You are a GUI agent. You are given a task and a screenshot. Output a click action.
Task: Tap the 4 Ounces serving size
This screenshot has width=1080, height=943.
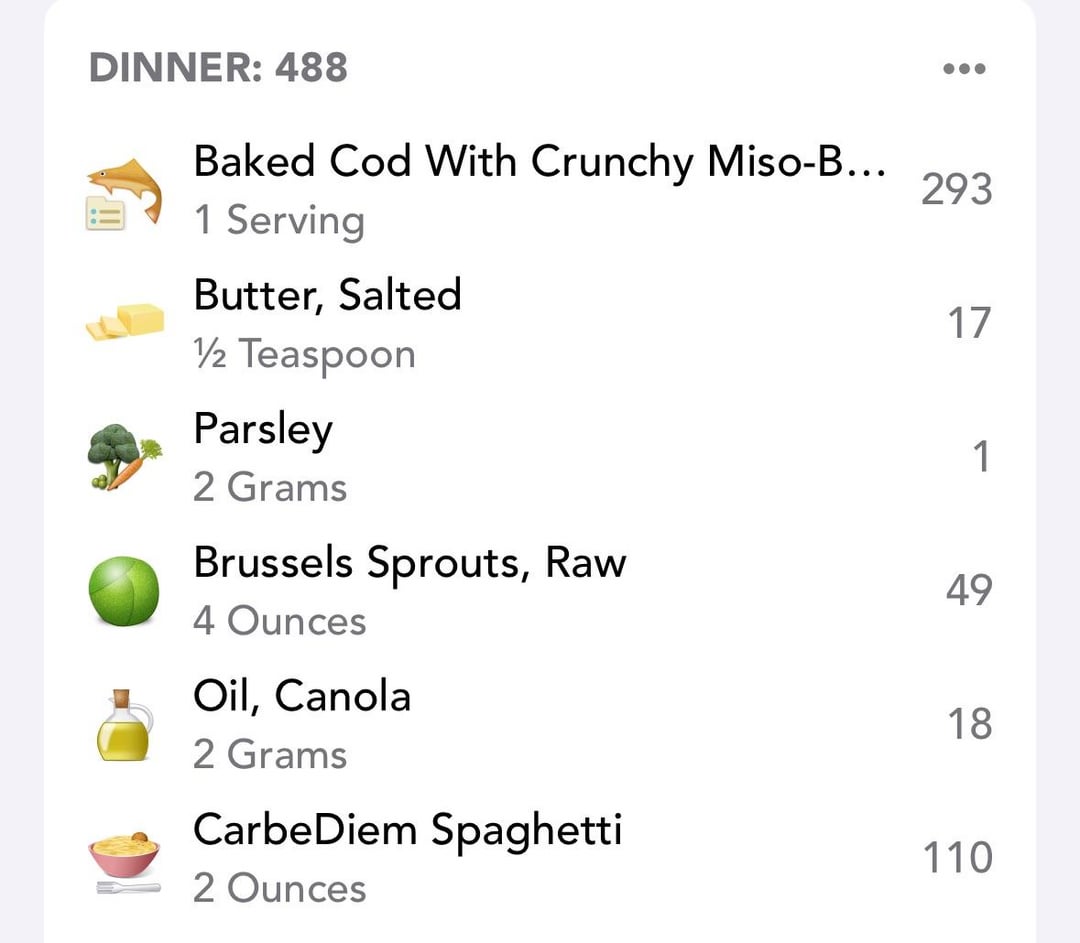coord(279,621)
